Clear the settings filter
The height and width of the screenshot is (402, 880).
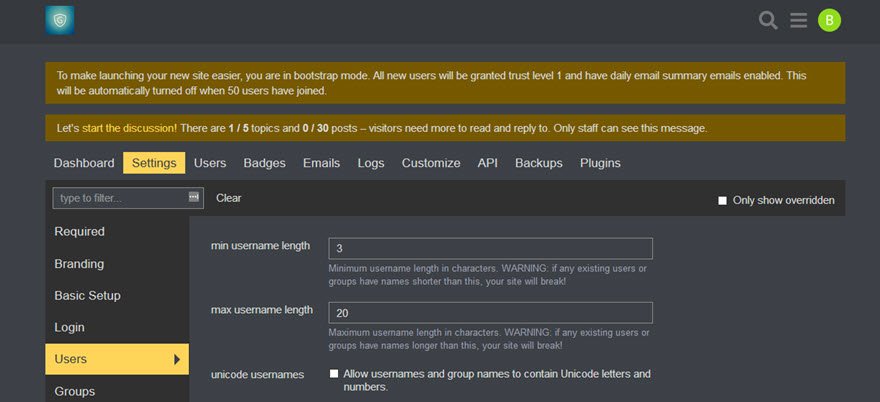pos(228,198)
